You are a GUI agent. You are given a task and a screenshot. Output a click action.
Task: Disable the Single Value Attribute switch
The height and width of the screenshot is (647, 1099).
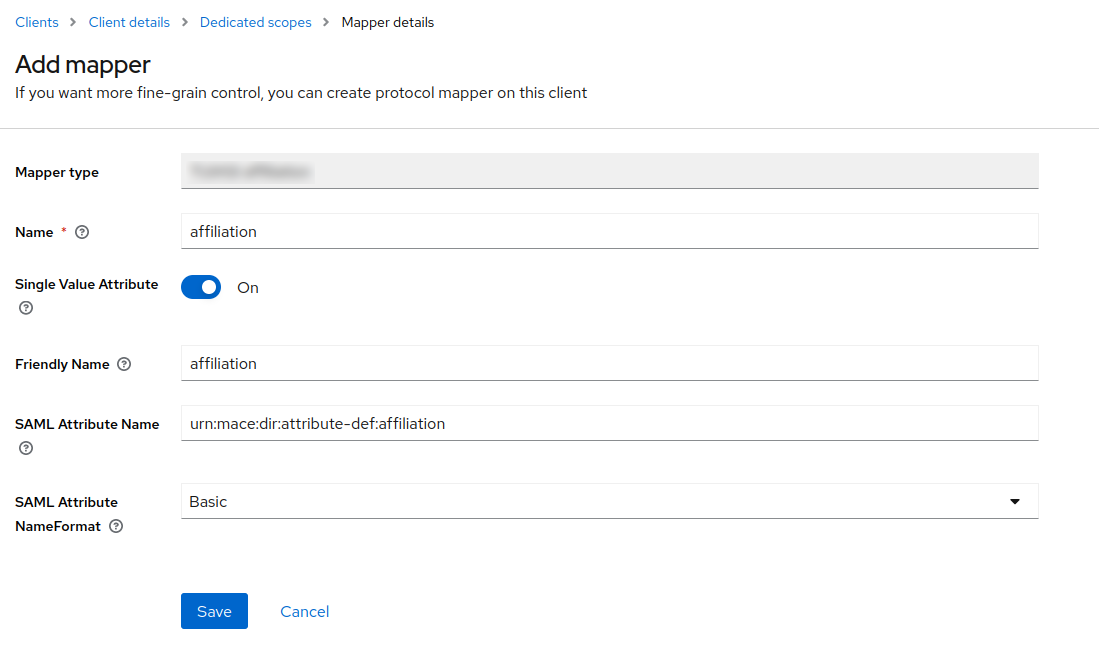(x=201, y=288)
